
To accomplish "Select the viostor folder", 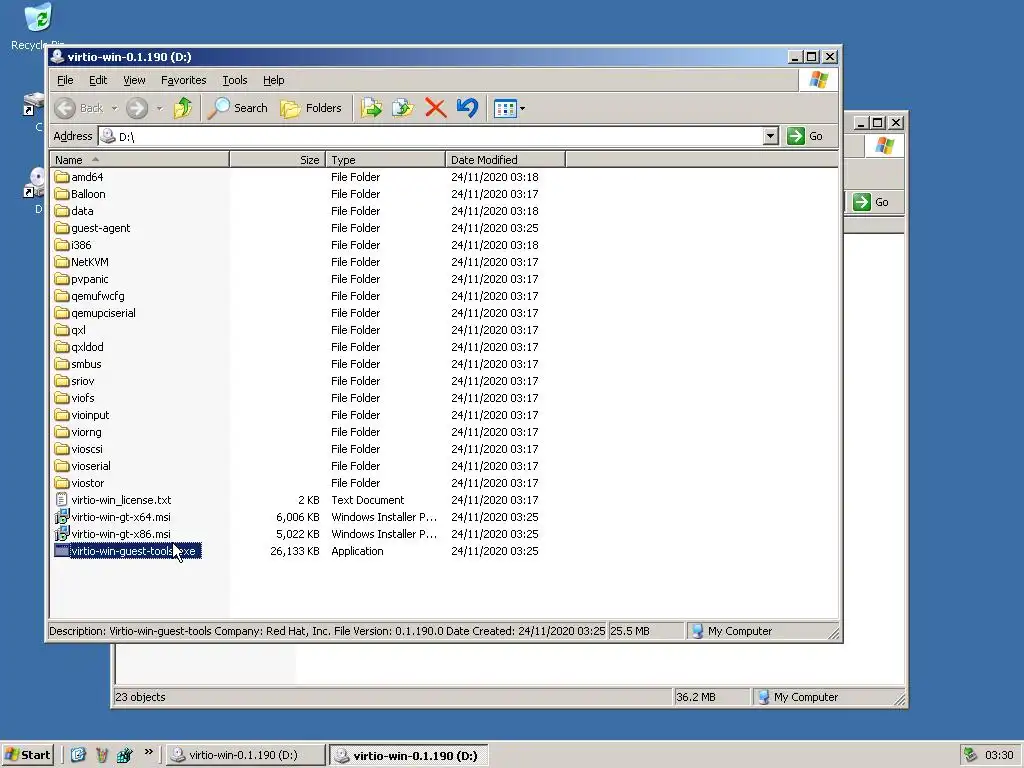I will [80, 483].
